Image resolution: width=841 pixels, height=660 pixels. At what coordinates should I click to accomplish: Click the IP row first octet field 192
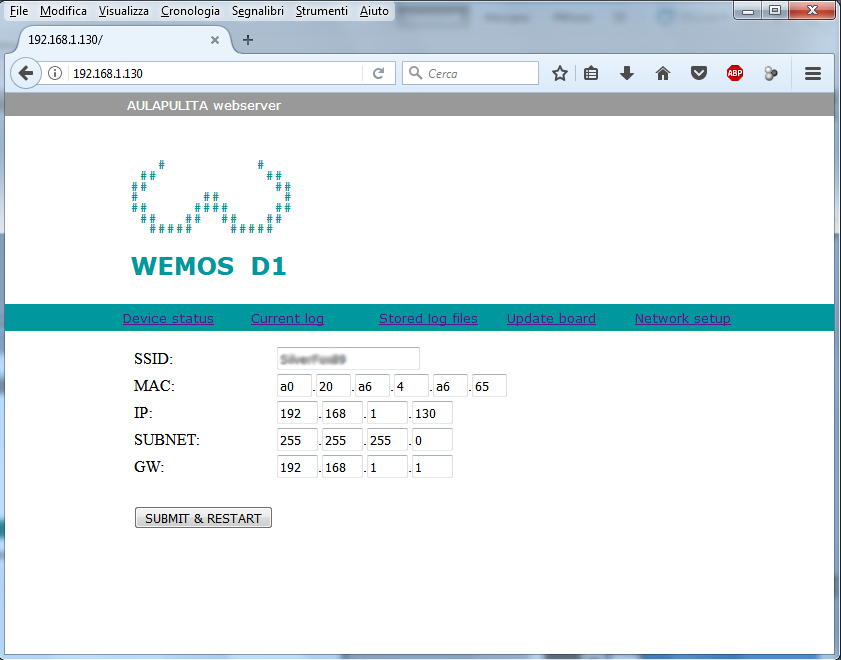click(298, 413)
